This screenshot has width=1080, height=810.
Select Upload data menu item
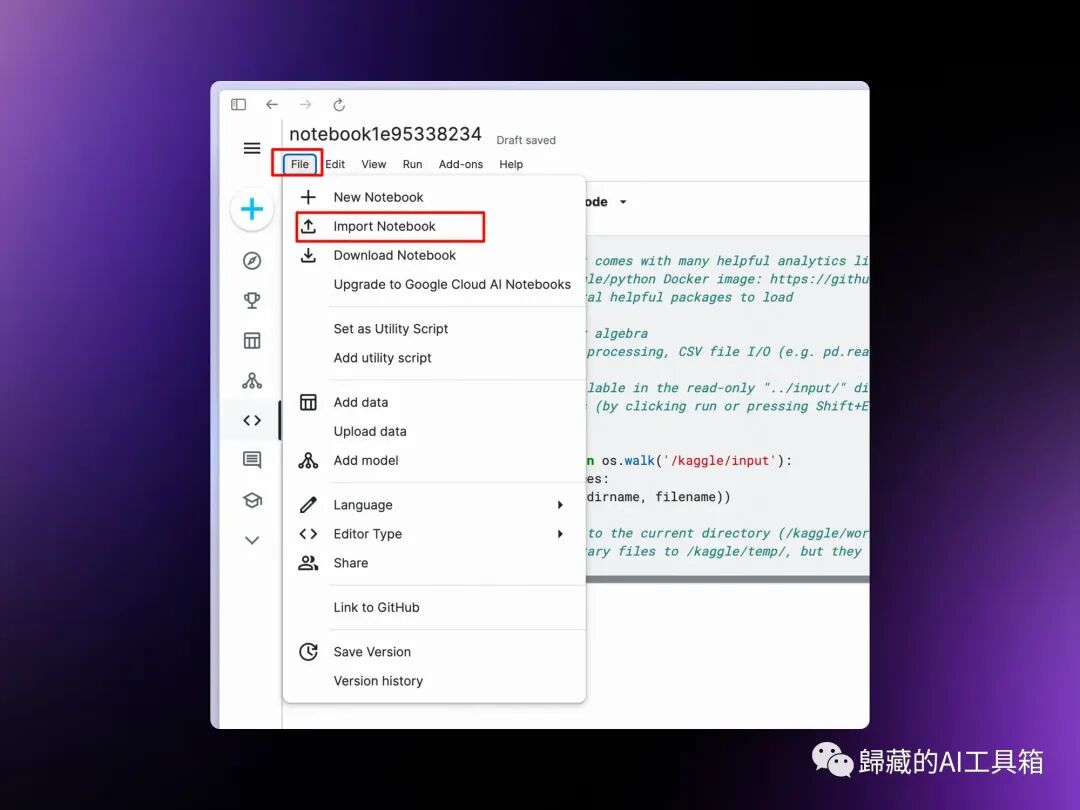tap(434, 431)
